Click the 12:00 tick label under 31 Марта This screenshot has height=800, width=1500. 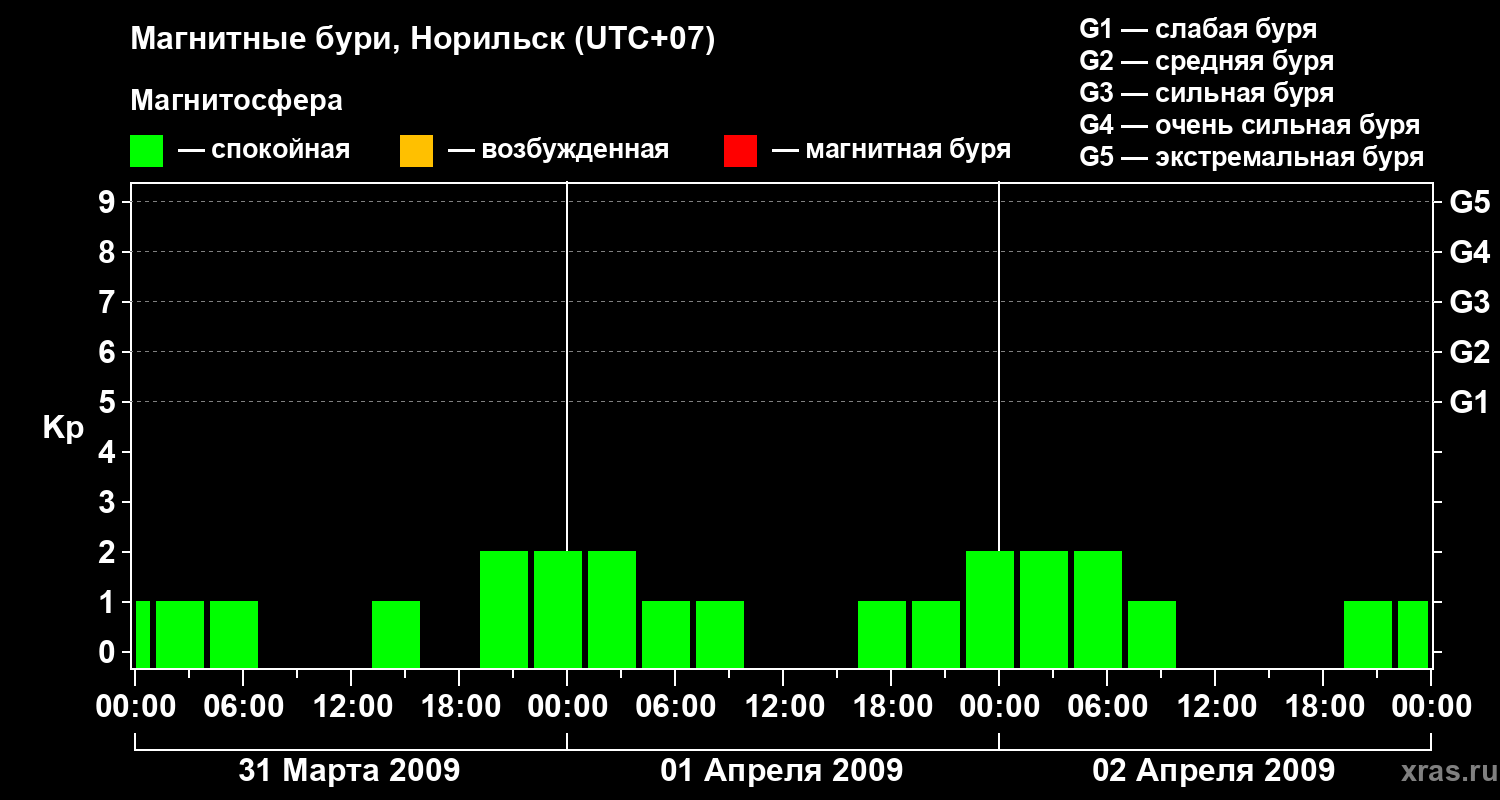tap(351, 706)
